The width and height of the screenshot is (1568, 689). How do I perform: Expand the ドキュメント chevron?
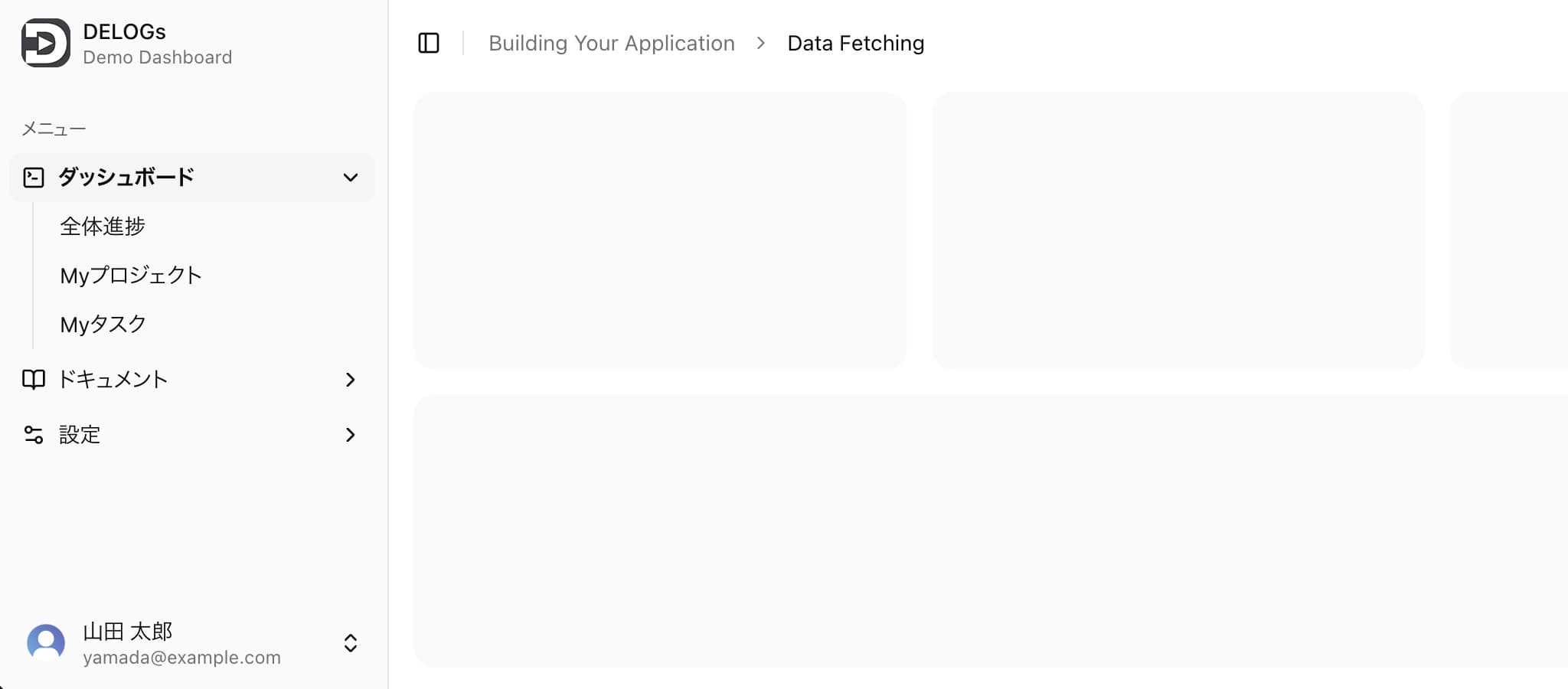click(x=351, y=380)
